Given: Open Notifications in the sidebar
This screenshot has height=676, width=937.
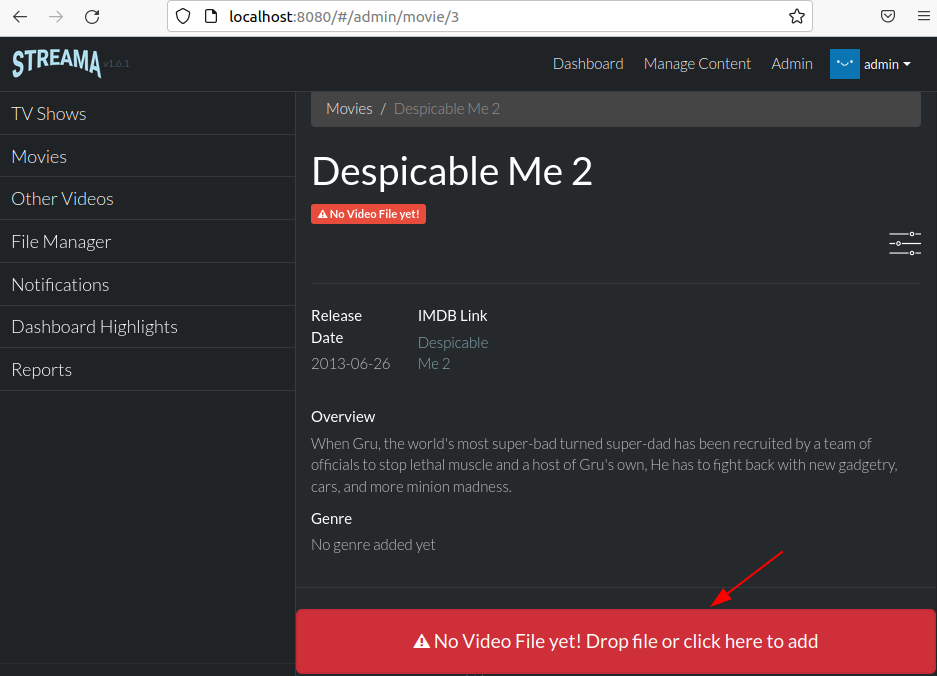Looking at the screenshot, I should [148, 285].
